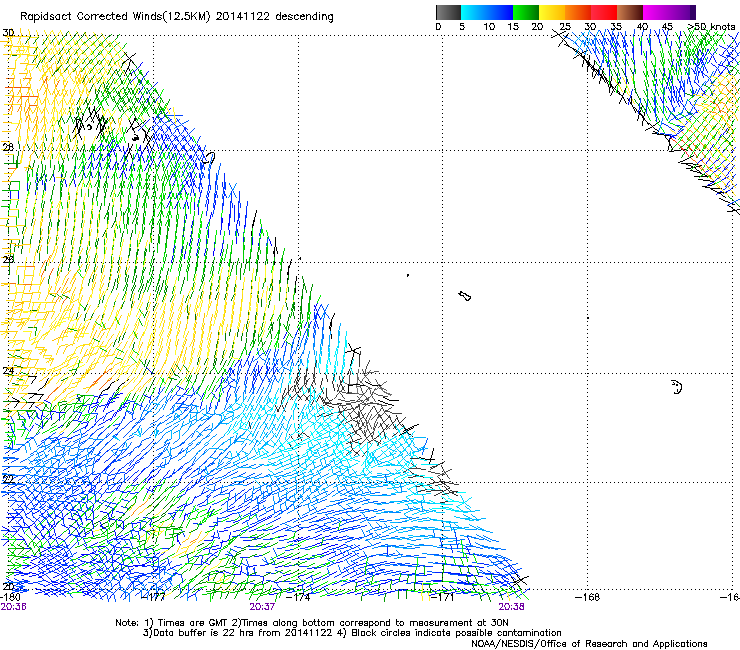This screenshot has height=650, width=740.
Task: Click the '40' legend scale label
Action: pos(642,27)
